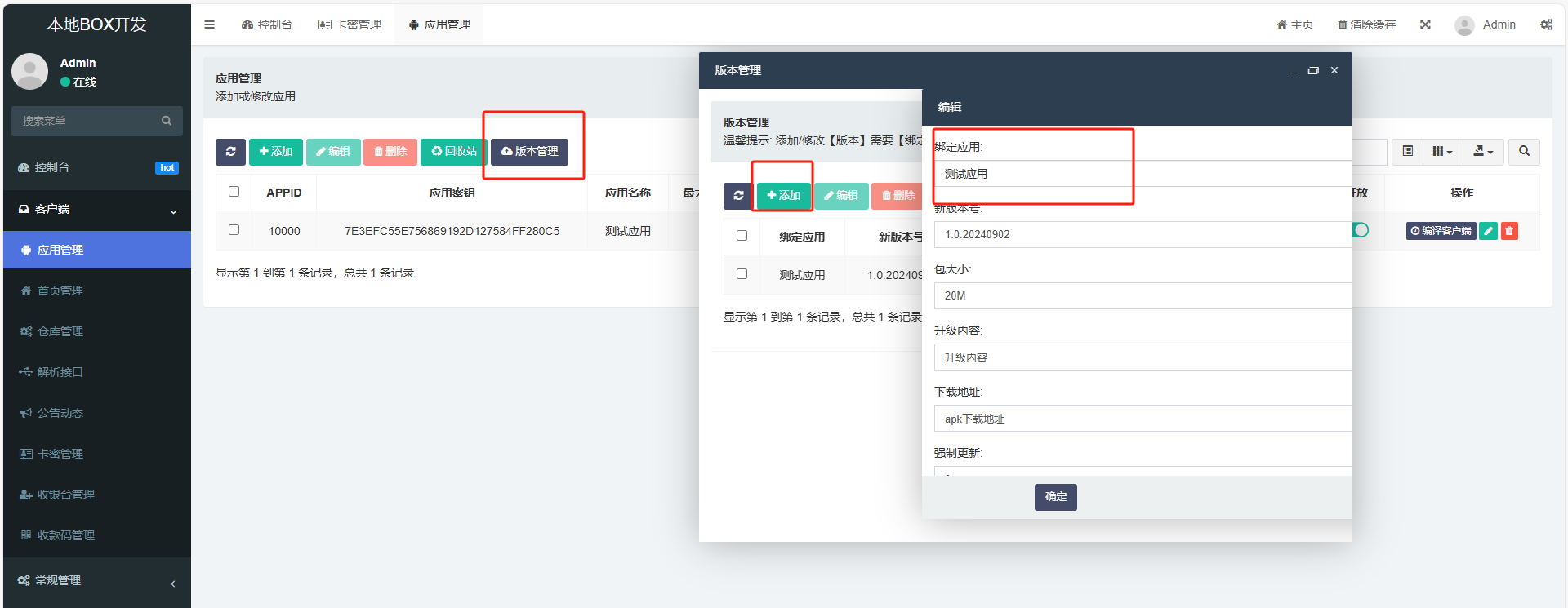Click the Admin avatar in the sidebar
Image resolution: width=1568 pixels, height=608 pixels.
[29, 72]
